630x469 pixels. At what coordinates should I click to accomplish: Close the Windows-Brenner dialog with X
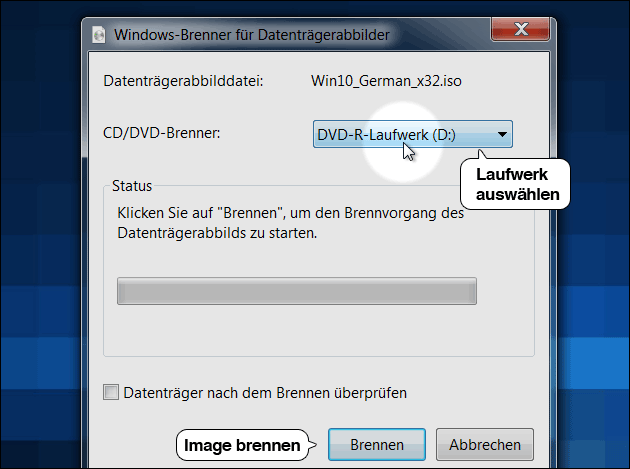pyautogui.click(x=520, y=29)
